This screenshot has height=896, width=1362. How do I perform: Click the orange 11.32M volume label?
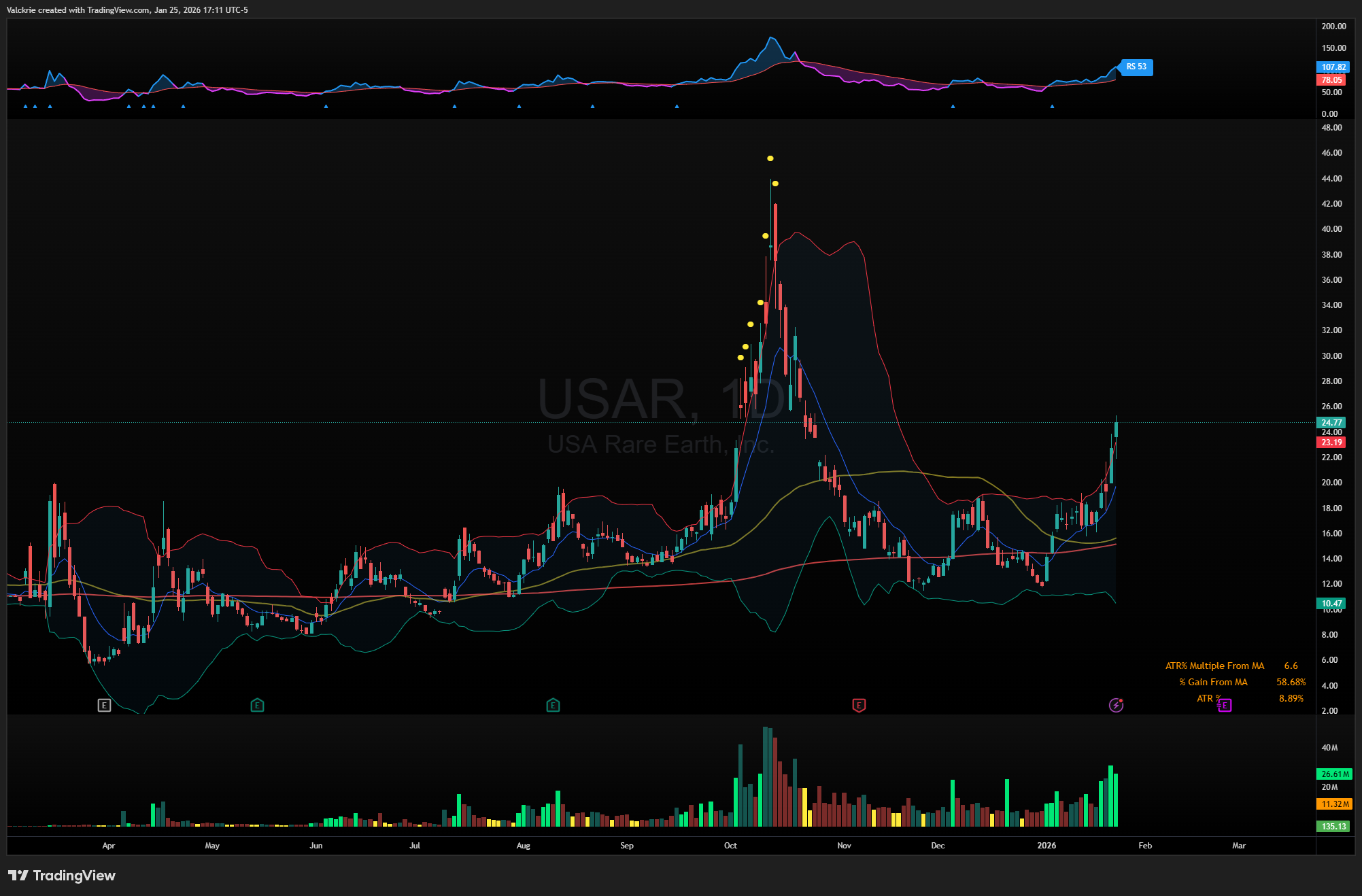[x=1335, y=804]
